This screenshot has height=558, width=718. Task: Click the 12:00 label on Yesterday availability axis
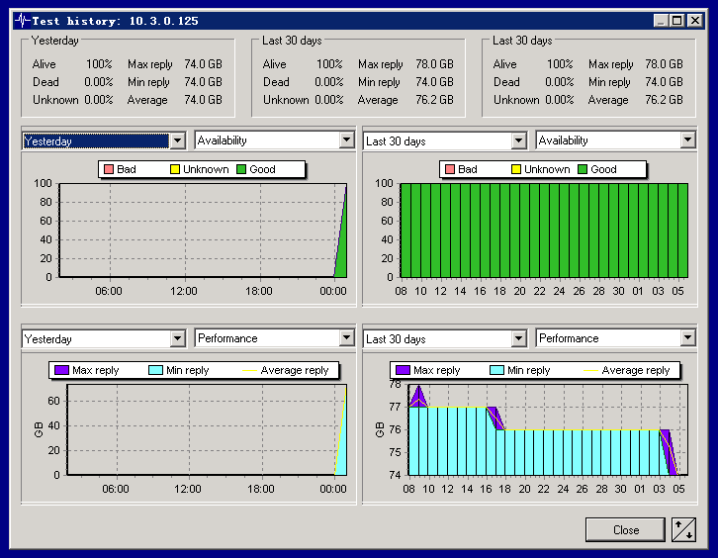point(184,291)
